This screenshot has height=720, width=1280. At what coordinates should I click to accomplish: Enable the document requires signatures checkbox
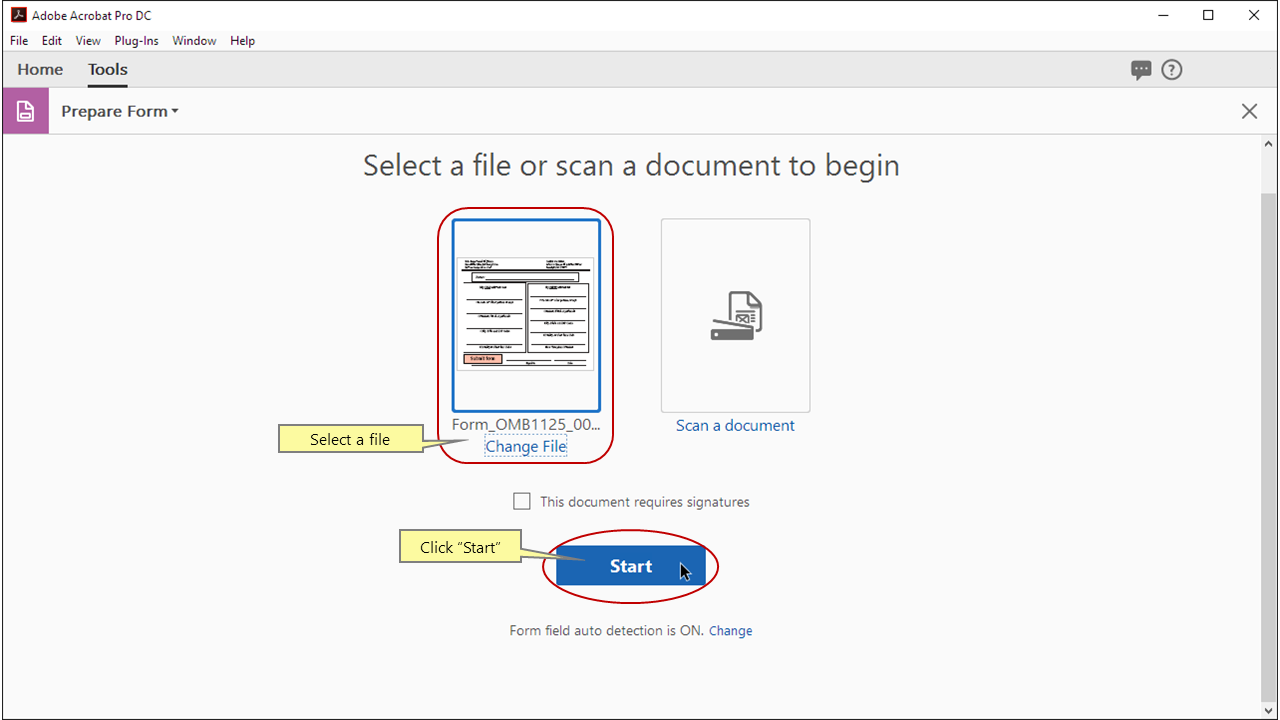521,501
